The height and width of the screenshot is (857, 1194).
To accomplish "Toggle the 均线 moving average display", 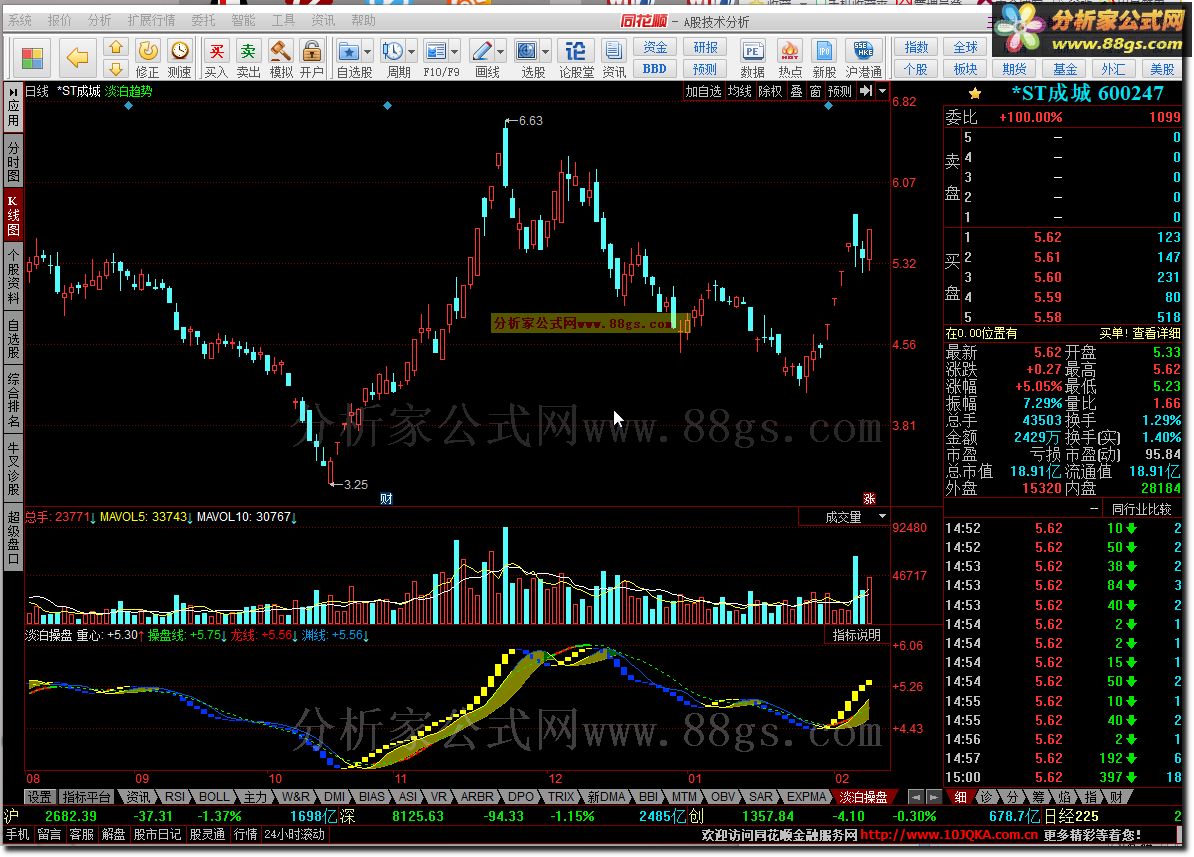I will [x=739, y=91].
